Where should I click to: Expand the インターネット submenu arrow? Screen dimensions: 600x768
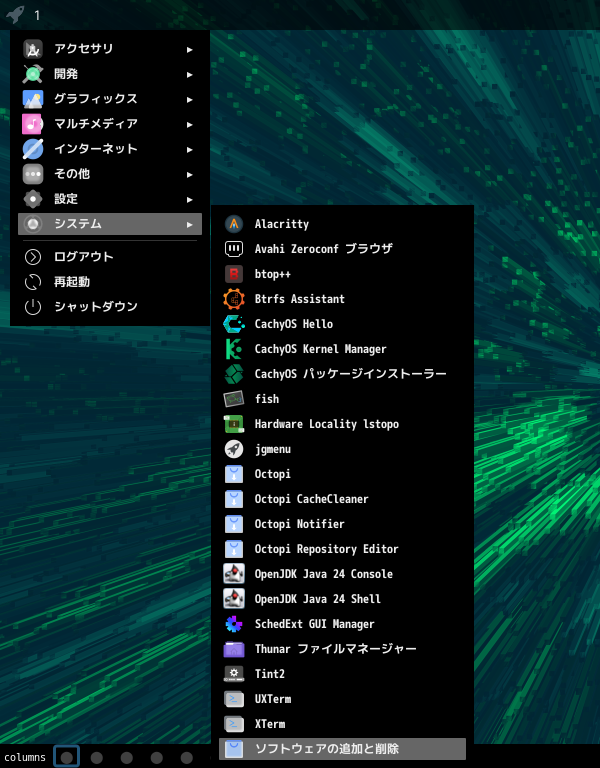click(190, 149)
